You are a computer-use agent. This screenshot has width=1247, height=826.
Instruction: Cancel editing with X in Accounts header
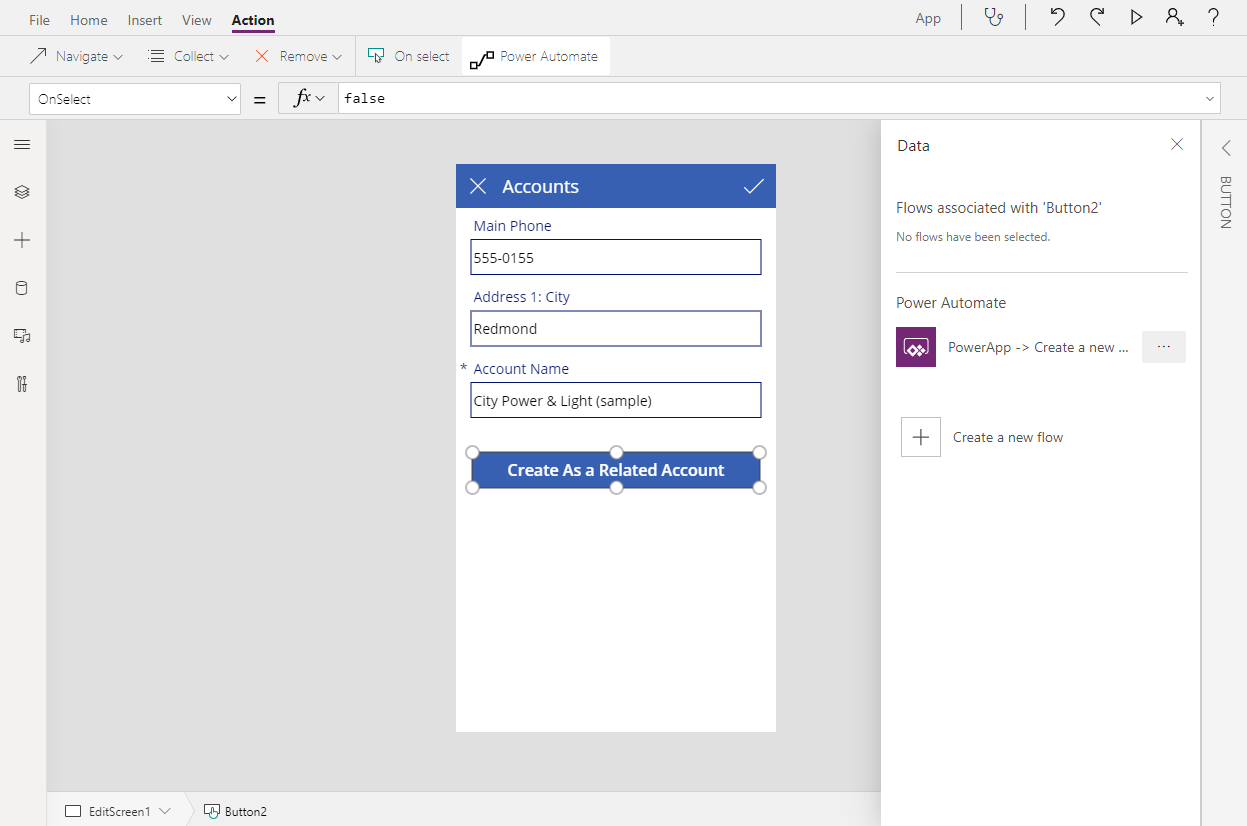tap(478, 186)
